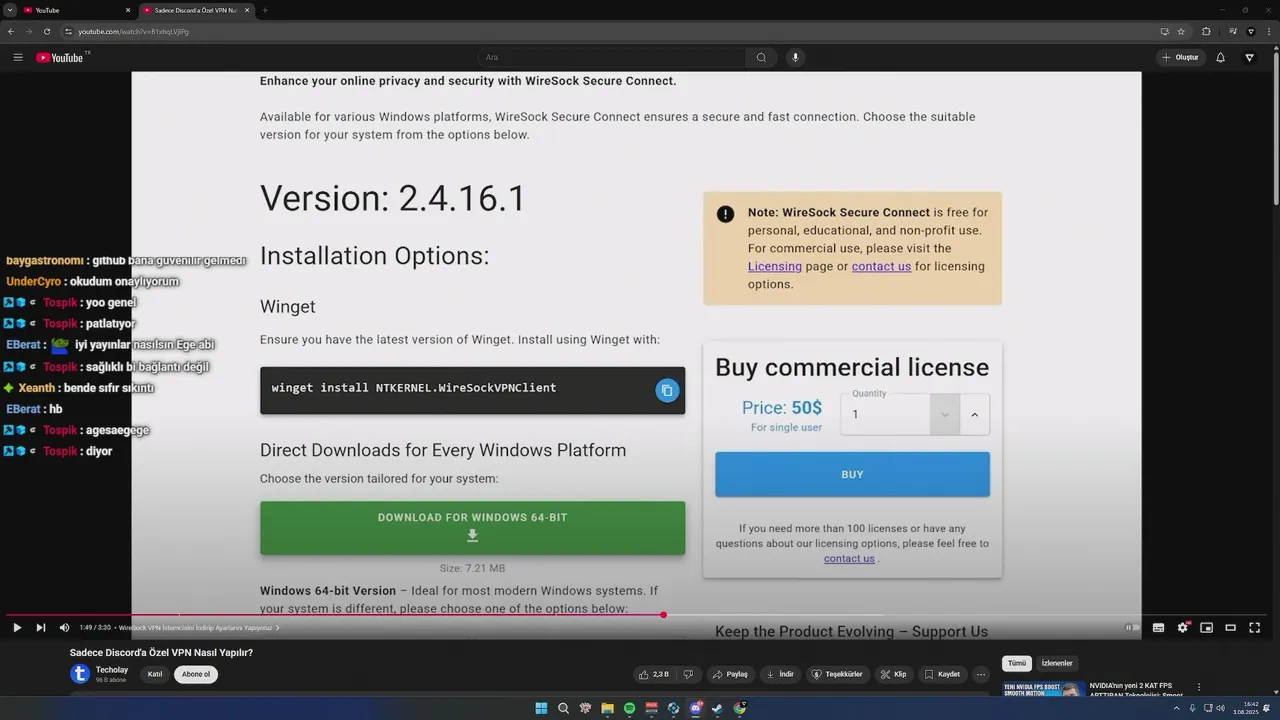Open Windows taskbar search

pyautogui.click(x=563, y=708)
